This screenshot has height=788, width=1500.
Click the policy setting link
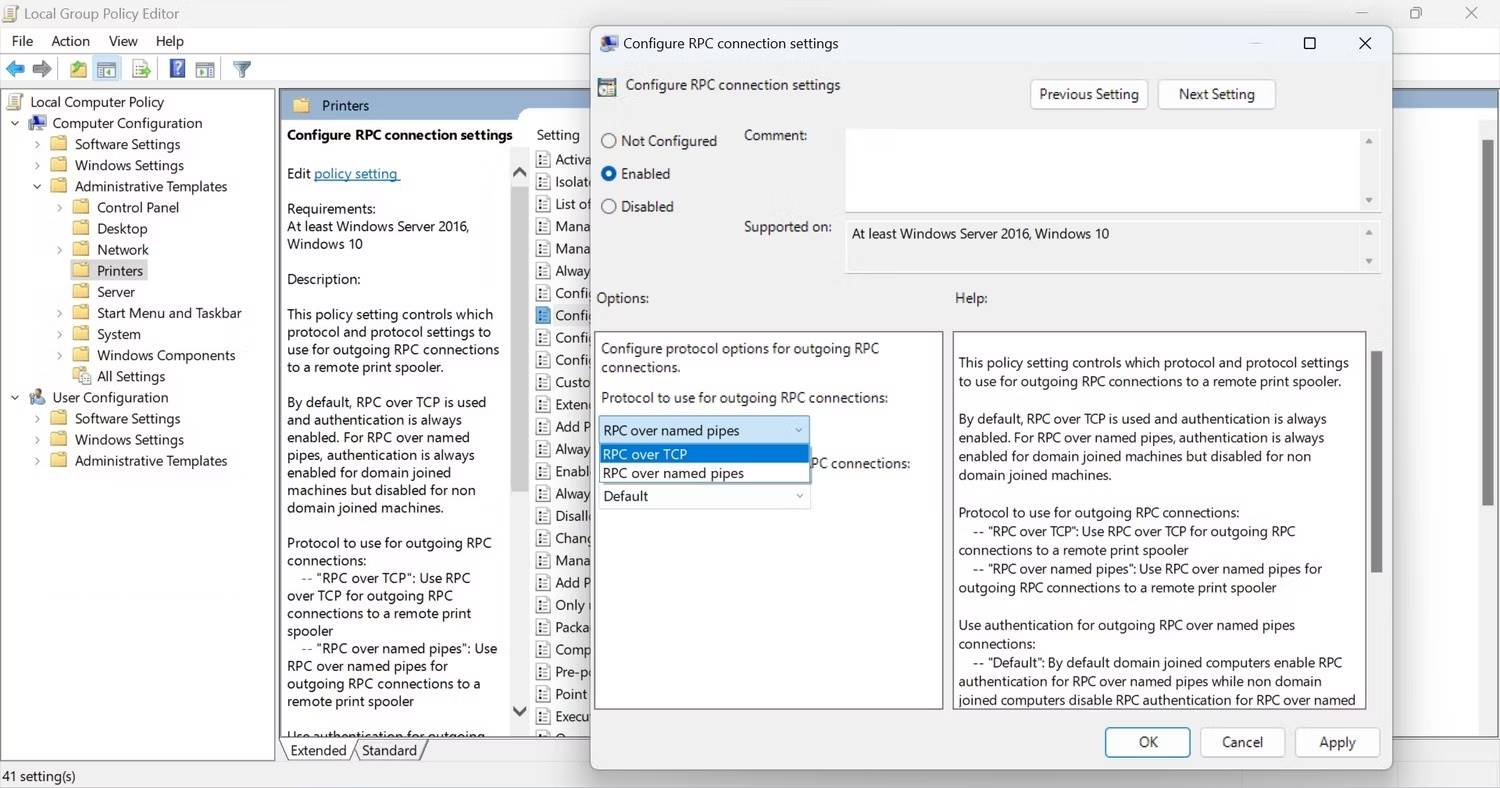356,174
